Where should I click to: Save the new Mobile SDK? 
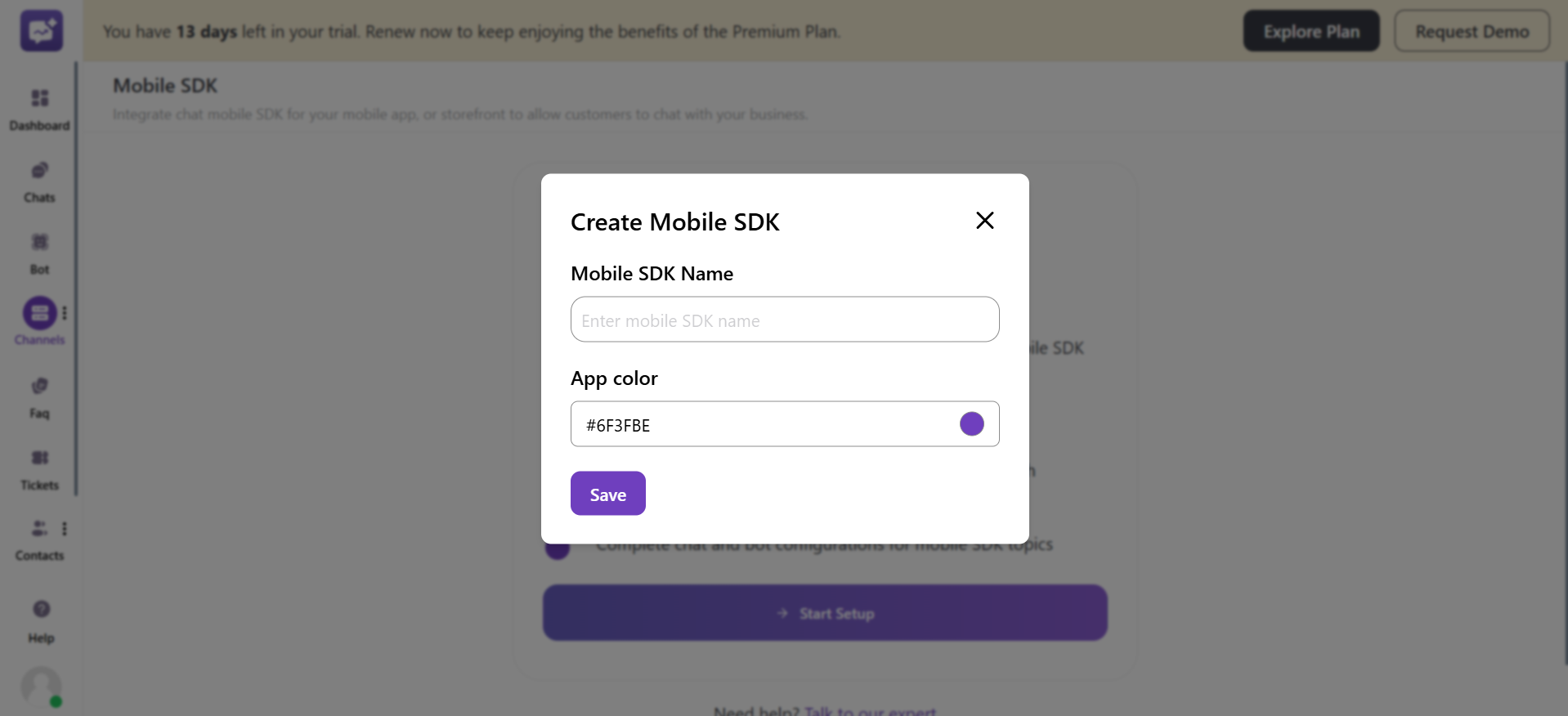pyautogui.click(x=607, y=493)
